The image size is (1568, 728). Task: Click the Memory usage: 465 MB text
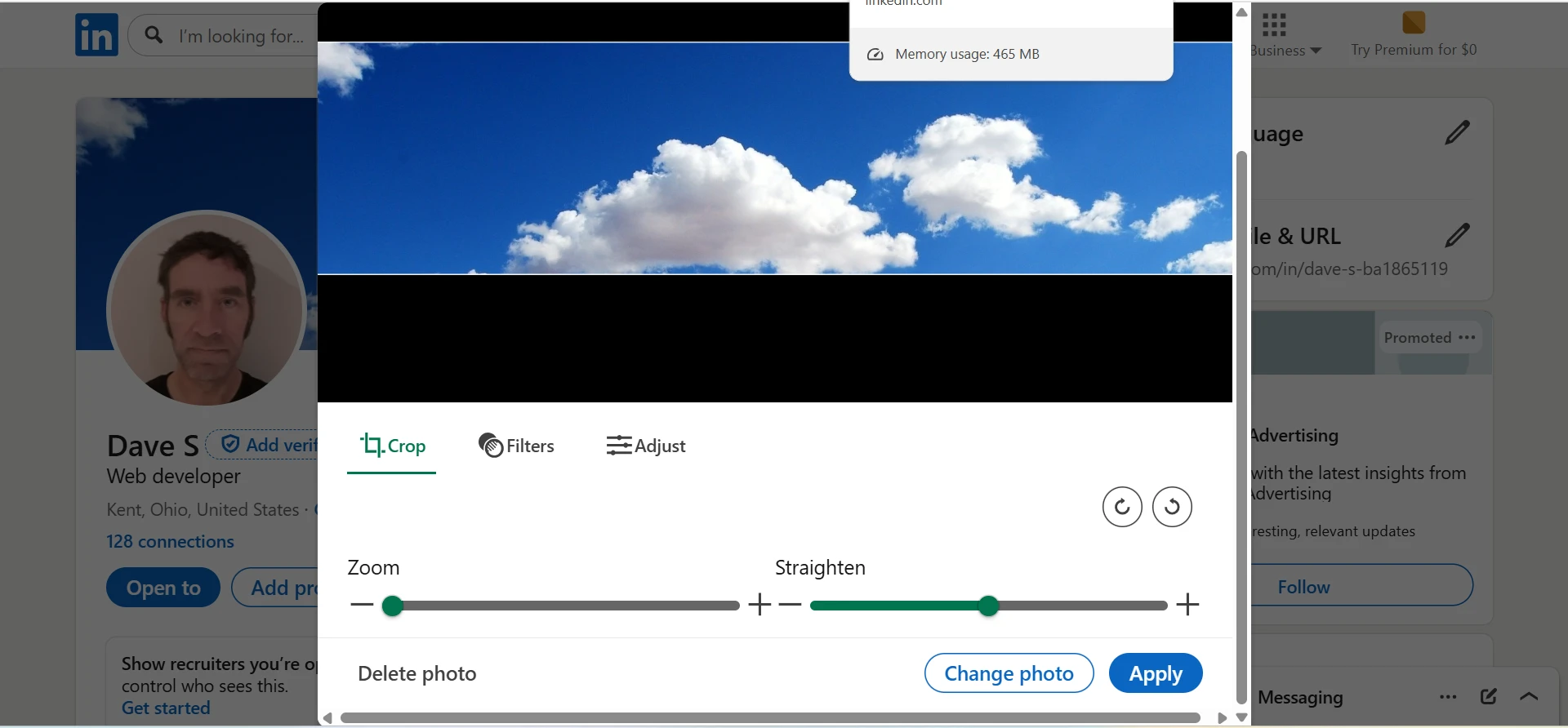pos(967,55)
